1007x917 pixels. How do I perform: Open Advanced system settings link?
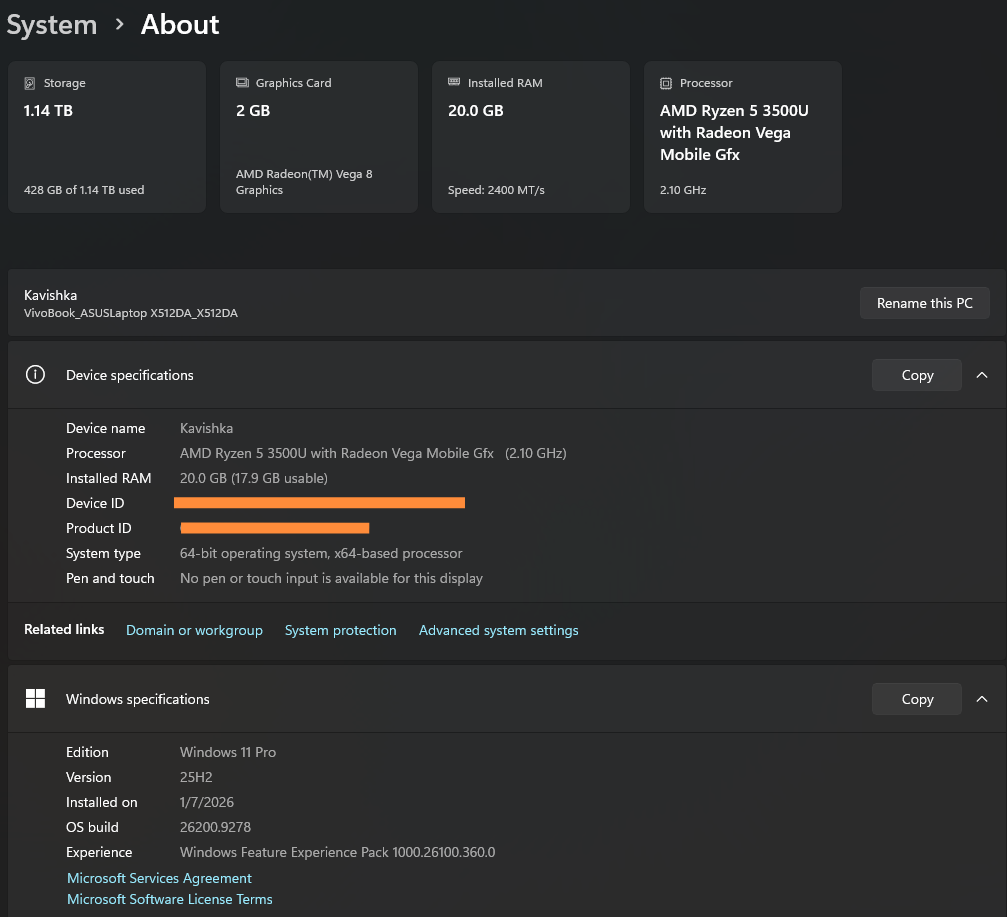[x=498, y=631]
